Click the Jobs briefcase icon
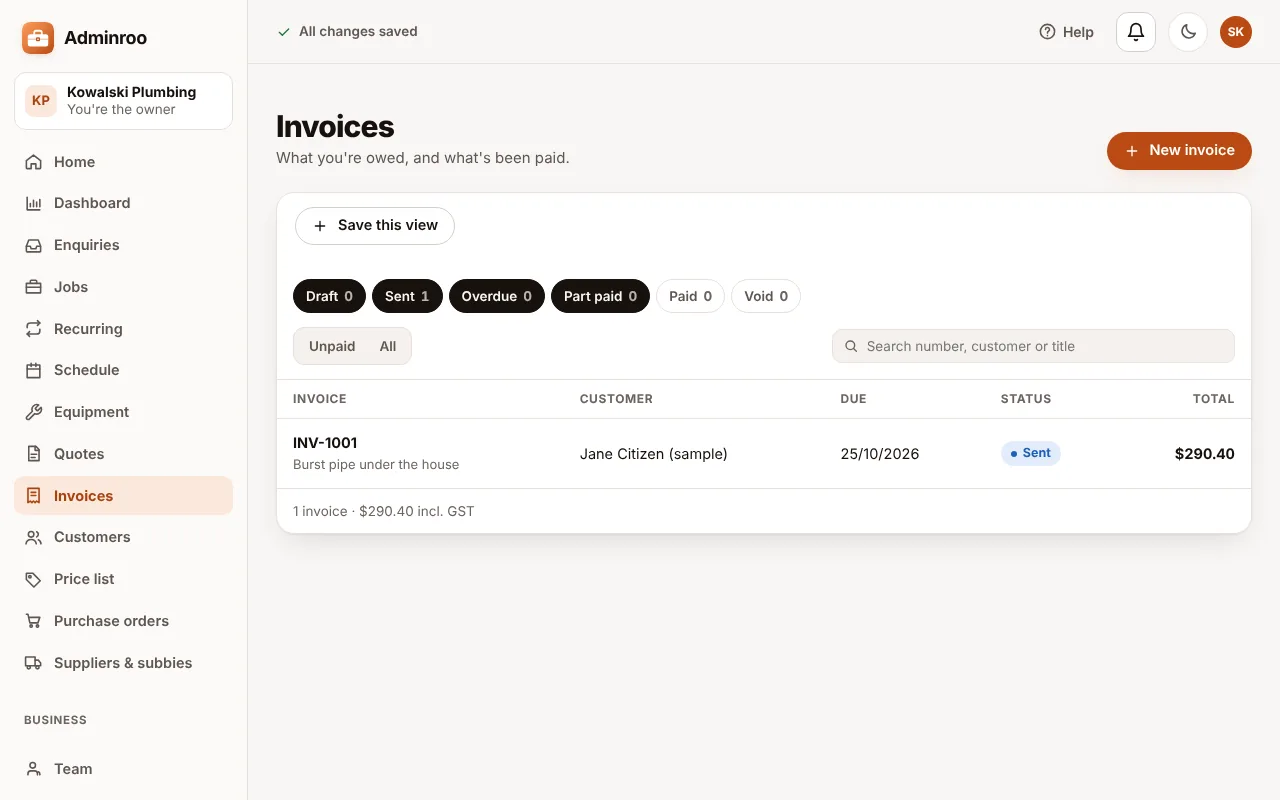The height and width of the screenshot is (800, 1280). click(34, 287)
